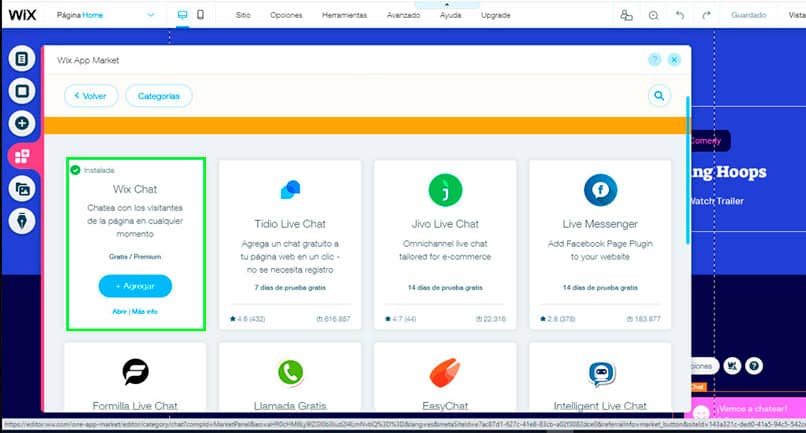This screenshot has width=806, height=433.
Task: Click the undo arrow icon
Action: point(680,15)
